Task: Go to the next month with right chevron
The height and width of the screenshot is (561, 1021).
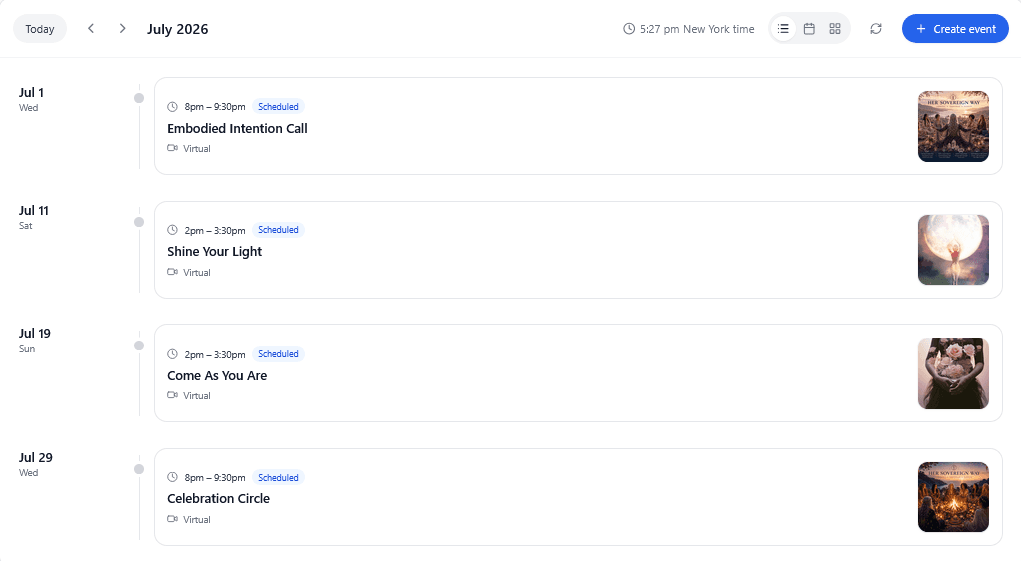Action: point(122,29)
